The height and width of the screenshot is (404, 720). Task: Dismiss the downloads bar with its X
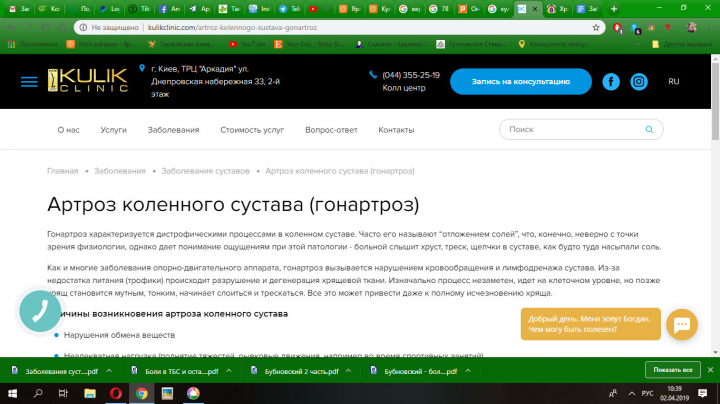tap(710, 370)
